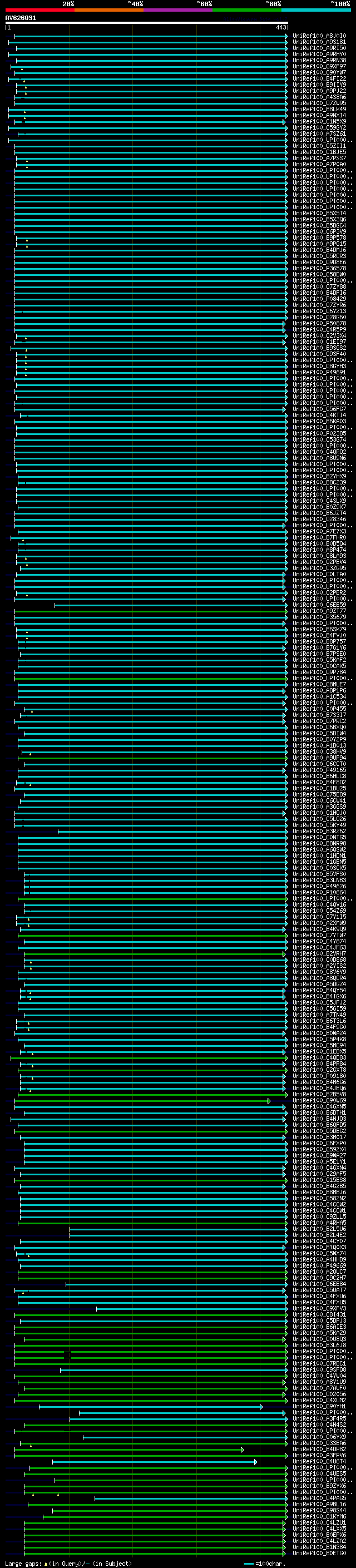Select hit label UniRef100_C9SFQ8

point(319,1370)
